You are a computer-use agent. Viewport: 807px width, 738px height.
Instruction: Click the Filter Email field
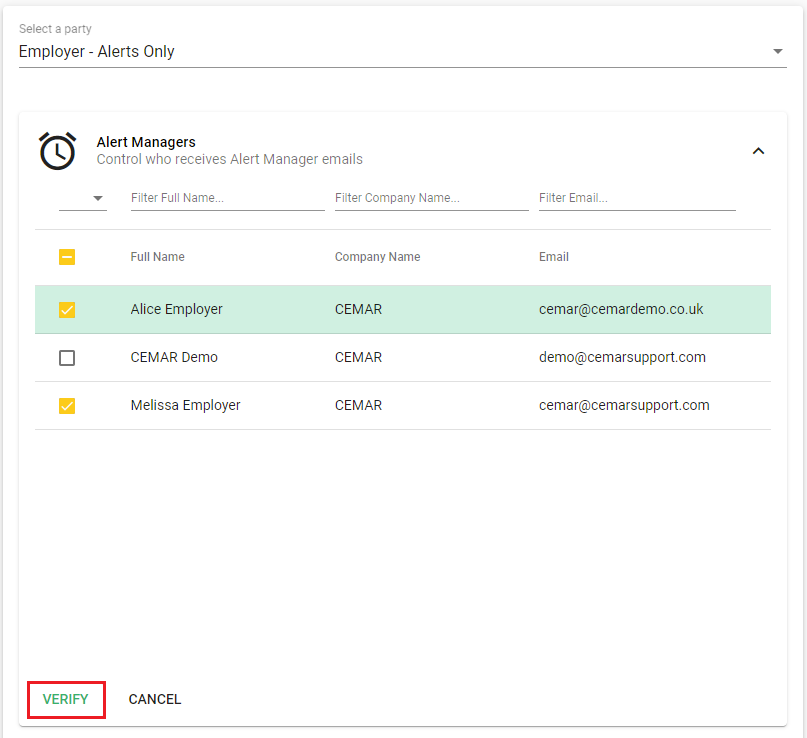[x=637, y=198]
